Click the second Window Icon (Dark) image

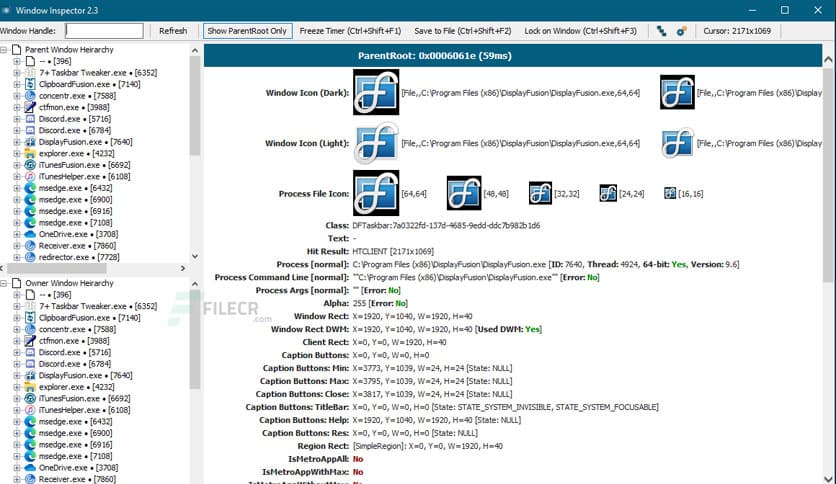coord(677,92)
